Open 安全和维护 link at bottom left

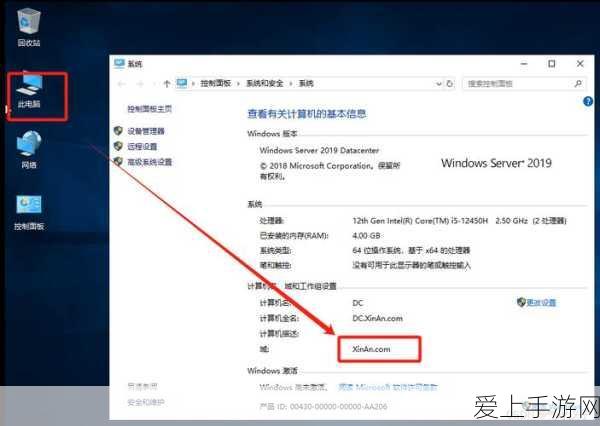pyautogui.click(x=146, y=402)
